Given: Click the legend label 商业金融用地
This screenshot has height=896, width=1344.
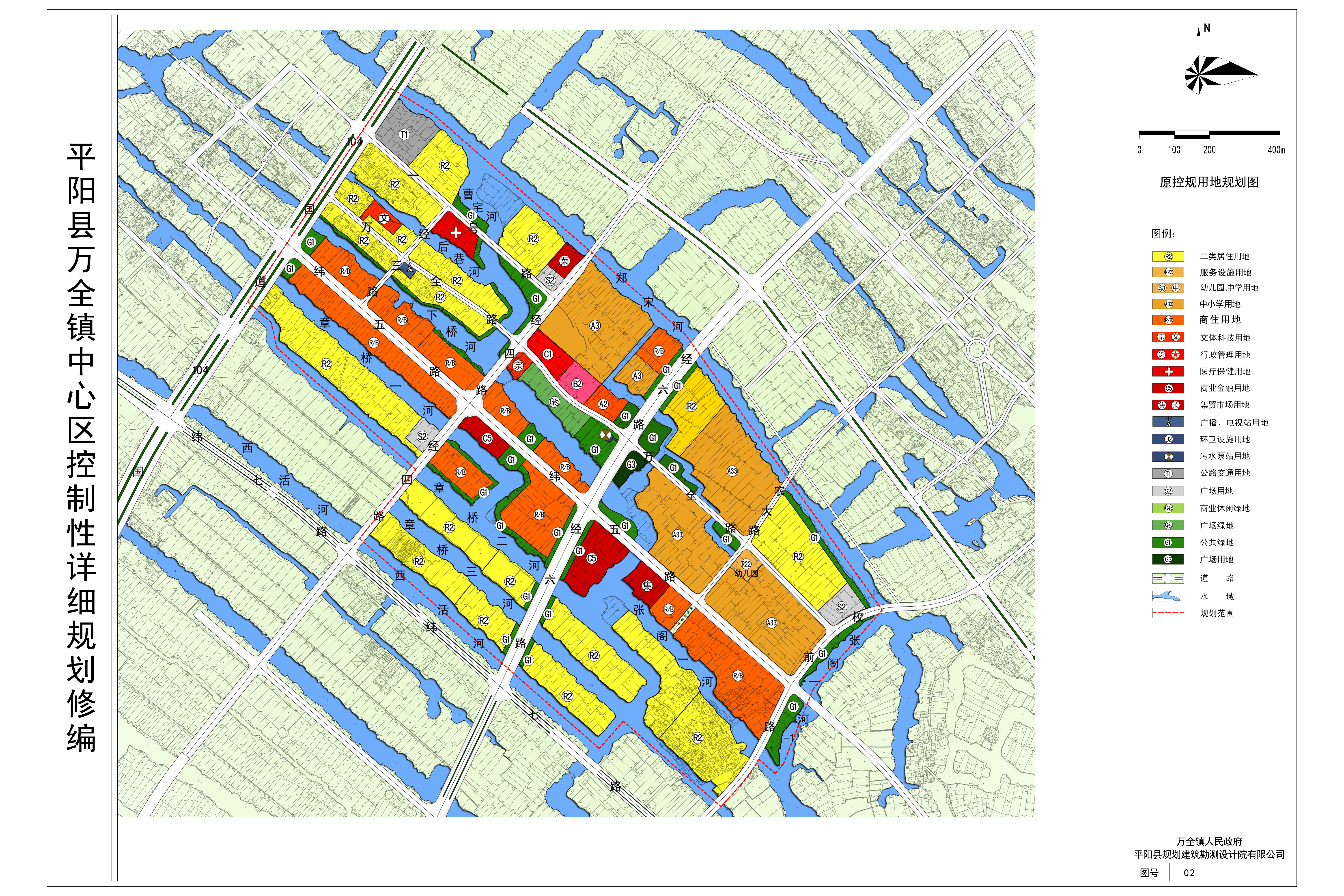Looking at the screenshot, I should click(1225, 388).
